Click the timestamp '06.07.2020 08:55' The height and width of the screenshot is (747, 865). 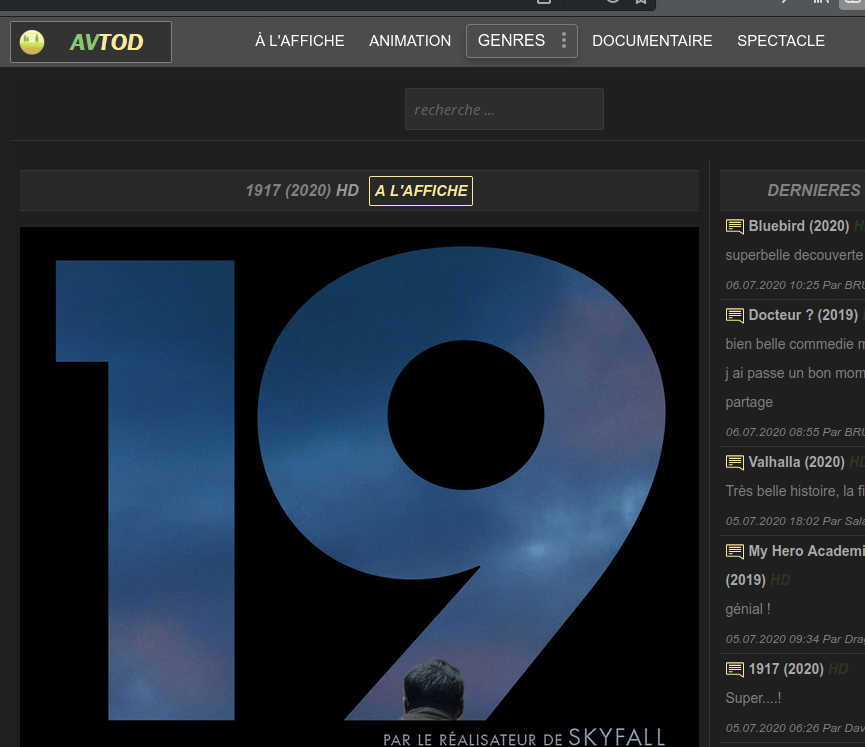[x=772, y=432]
